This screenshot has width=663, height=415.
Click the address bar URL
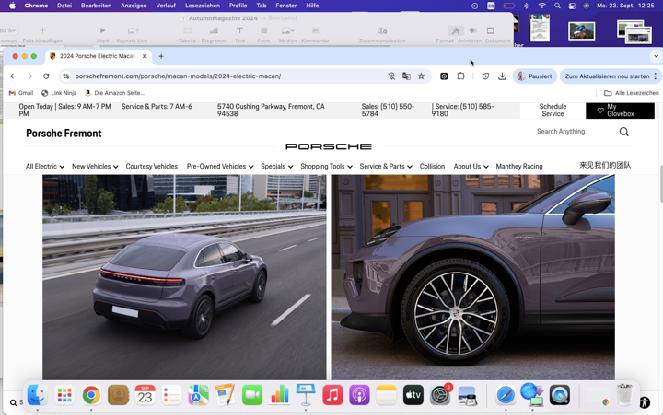coord(178,76)
